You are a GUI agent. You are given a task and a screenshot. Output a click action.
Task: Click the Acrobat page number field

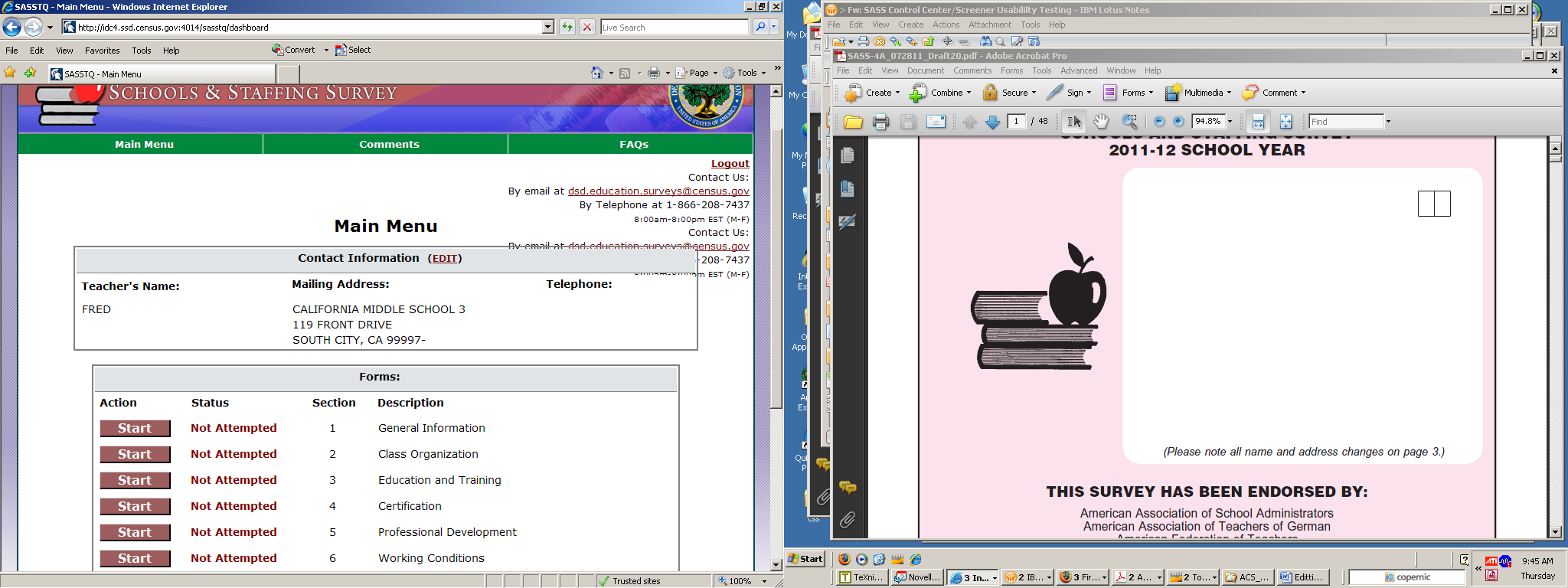click(1016, 122)
